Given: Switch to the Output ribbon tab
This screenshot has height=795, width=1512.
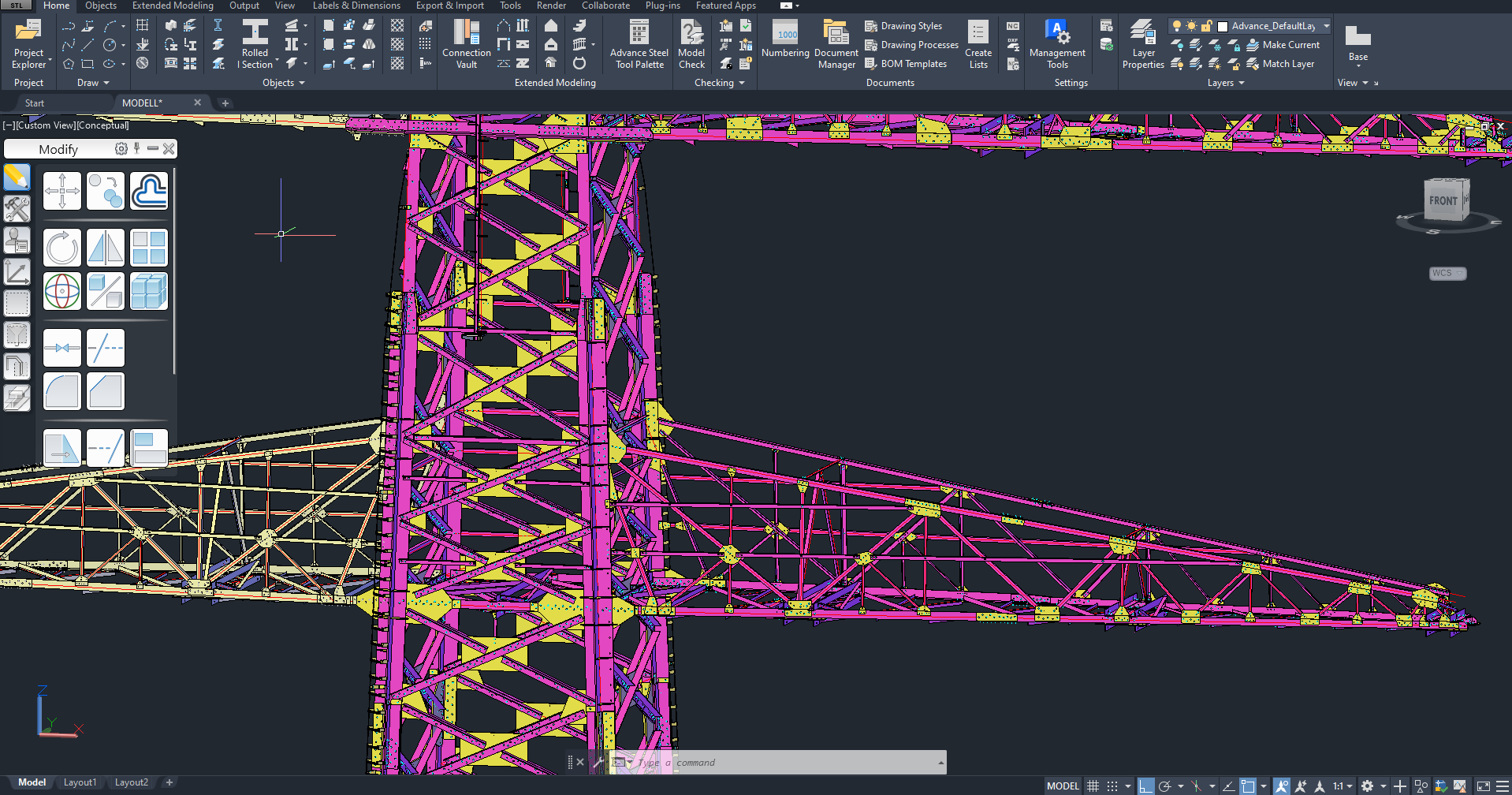Looking at the screenshot, I should tap(244, 6).
